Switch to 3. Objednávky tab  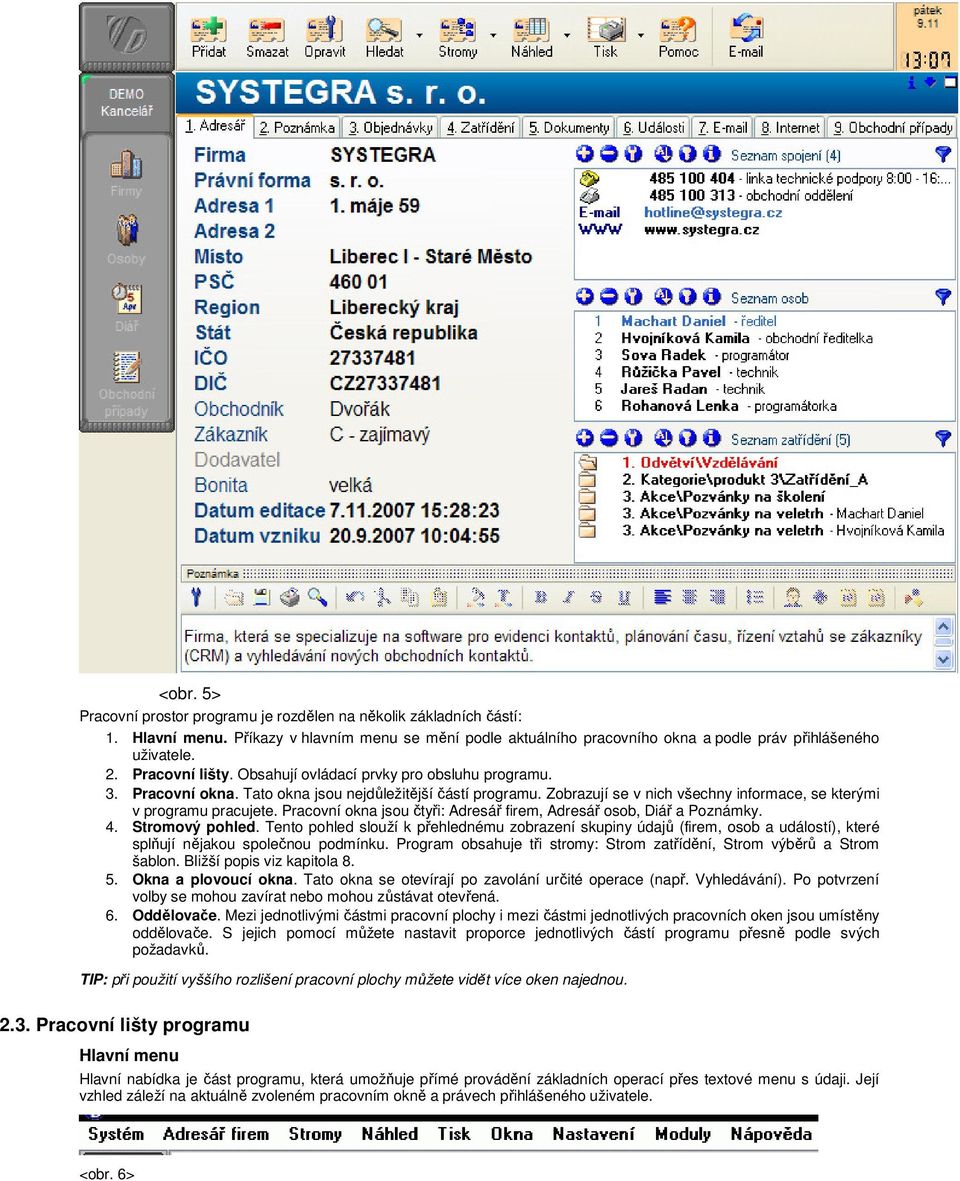390,127
